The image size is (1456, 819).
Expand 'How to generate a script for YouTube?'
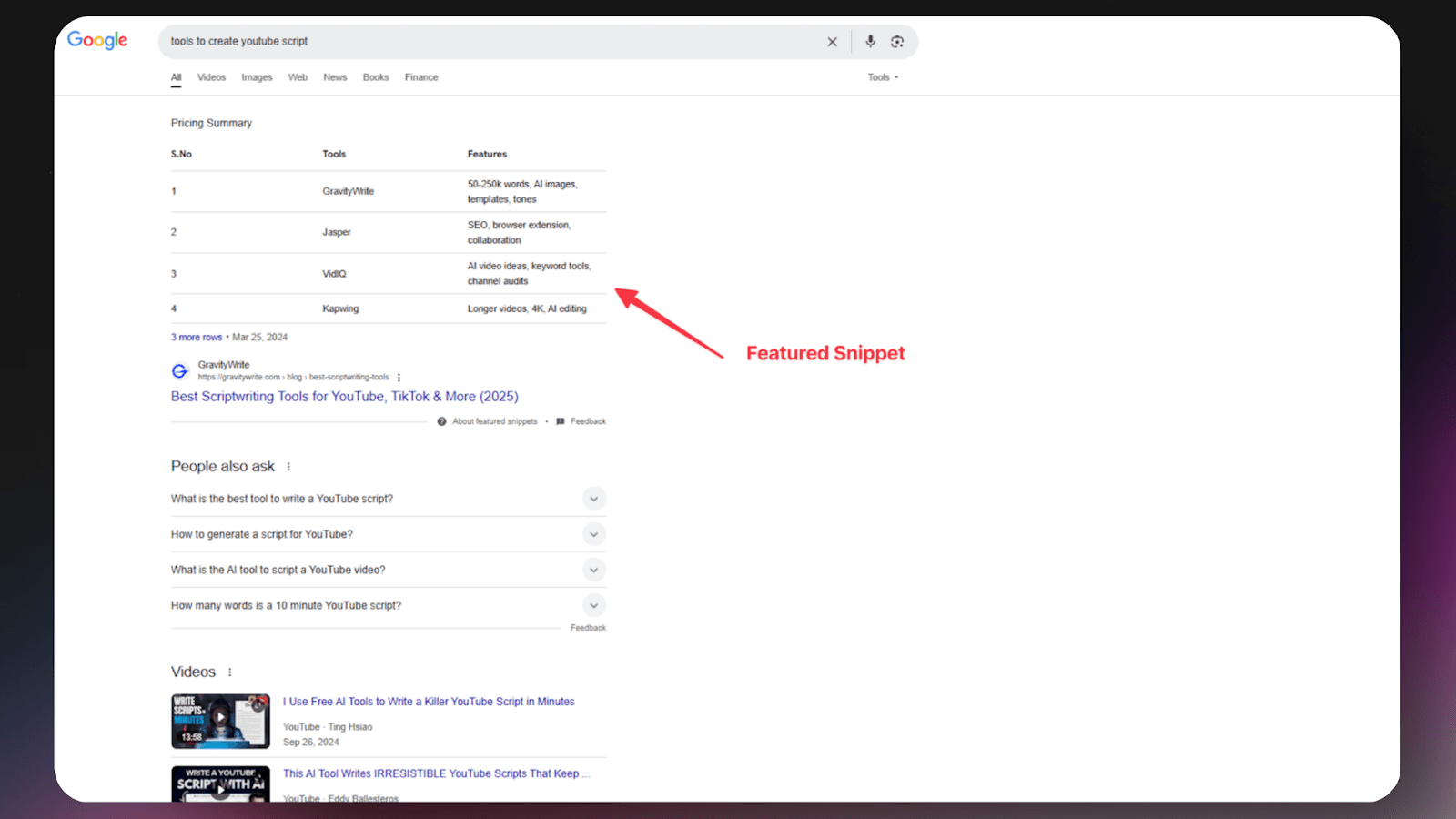[389, 534]
